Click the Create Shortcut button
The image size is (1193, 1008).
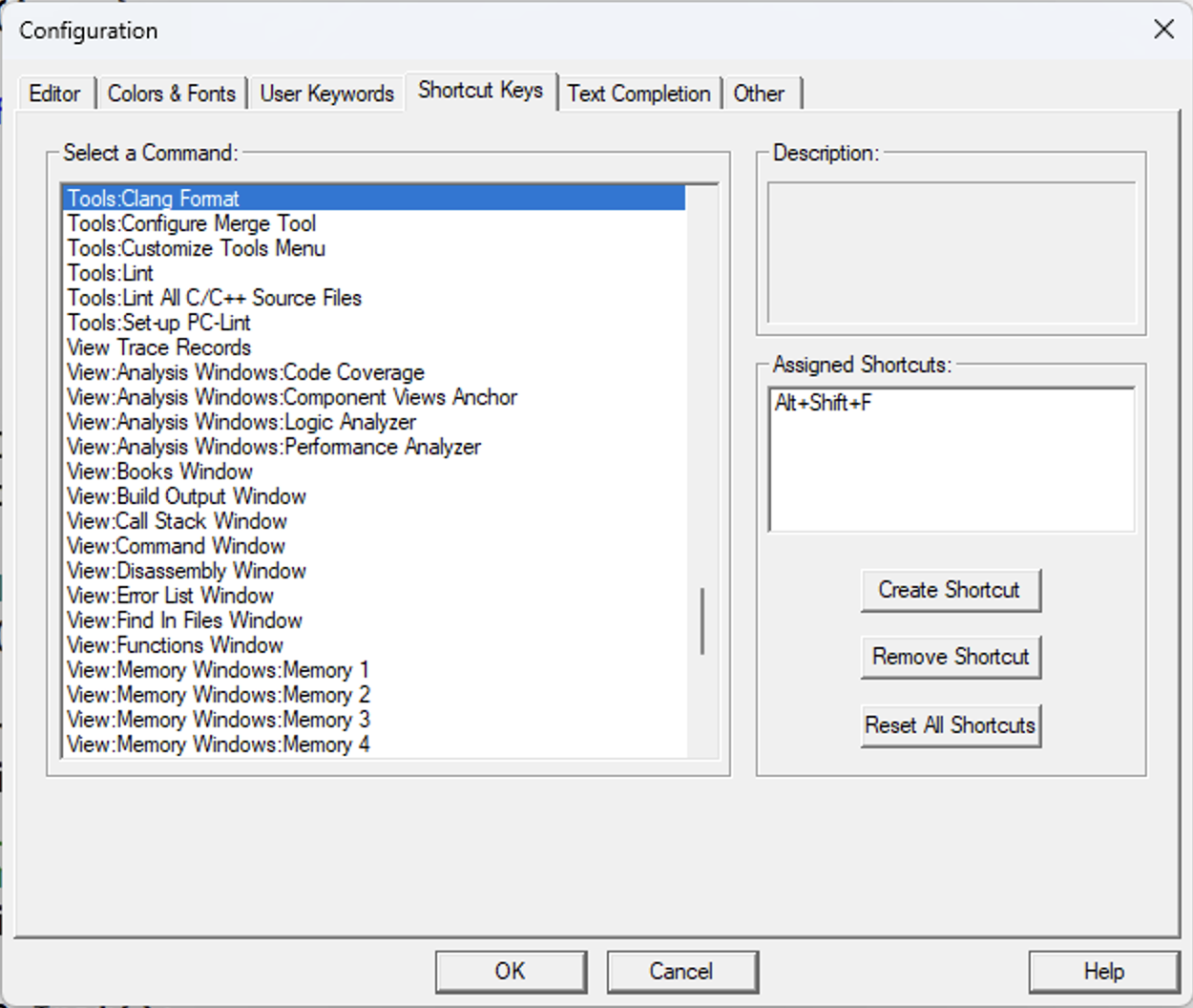tap(950, 590)
